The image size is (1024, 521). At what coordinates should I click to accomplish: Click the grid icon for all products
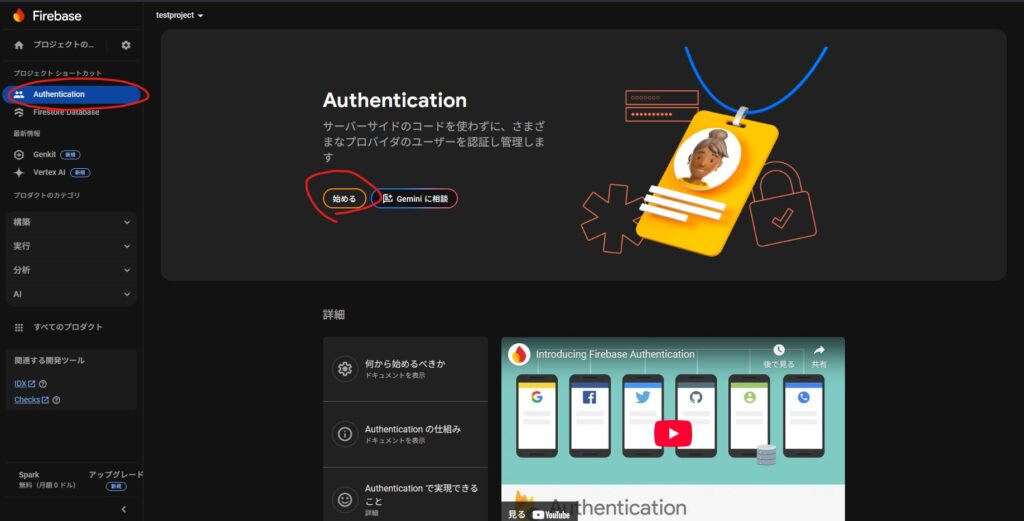(x=19, y=327)
